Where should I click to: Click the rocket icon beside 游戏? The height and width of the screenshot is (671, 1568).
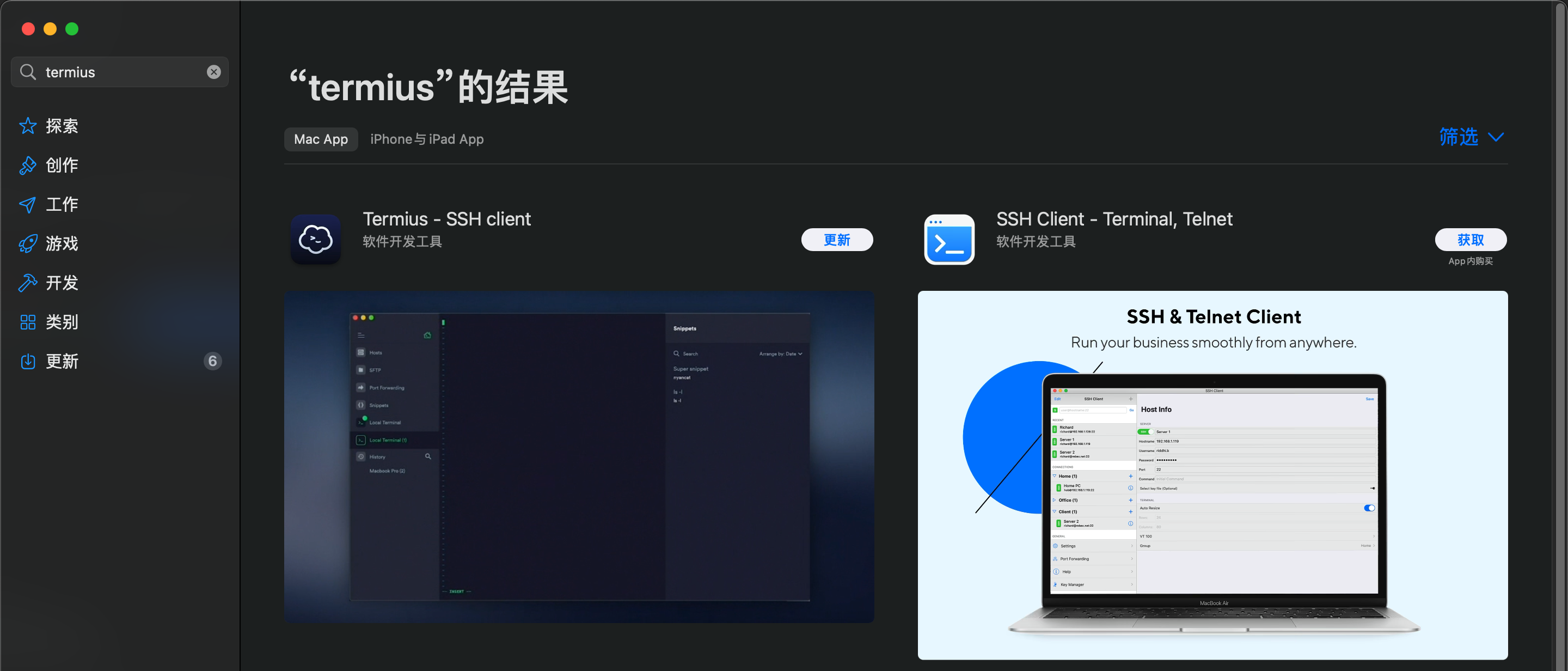pos(28,243)
